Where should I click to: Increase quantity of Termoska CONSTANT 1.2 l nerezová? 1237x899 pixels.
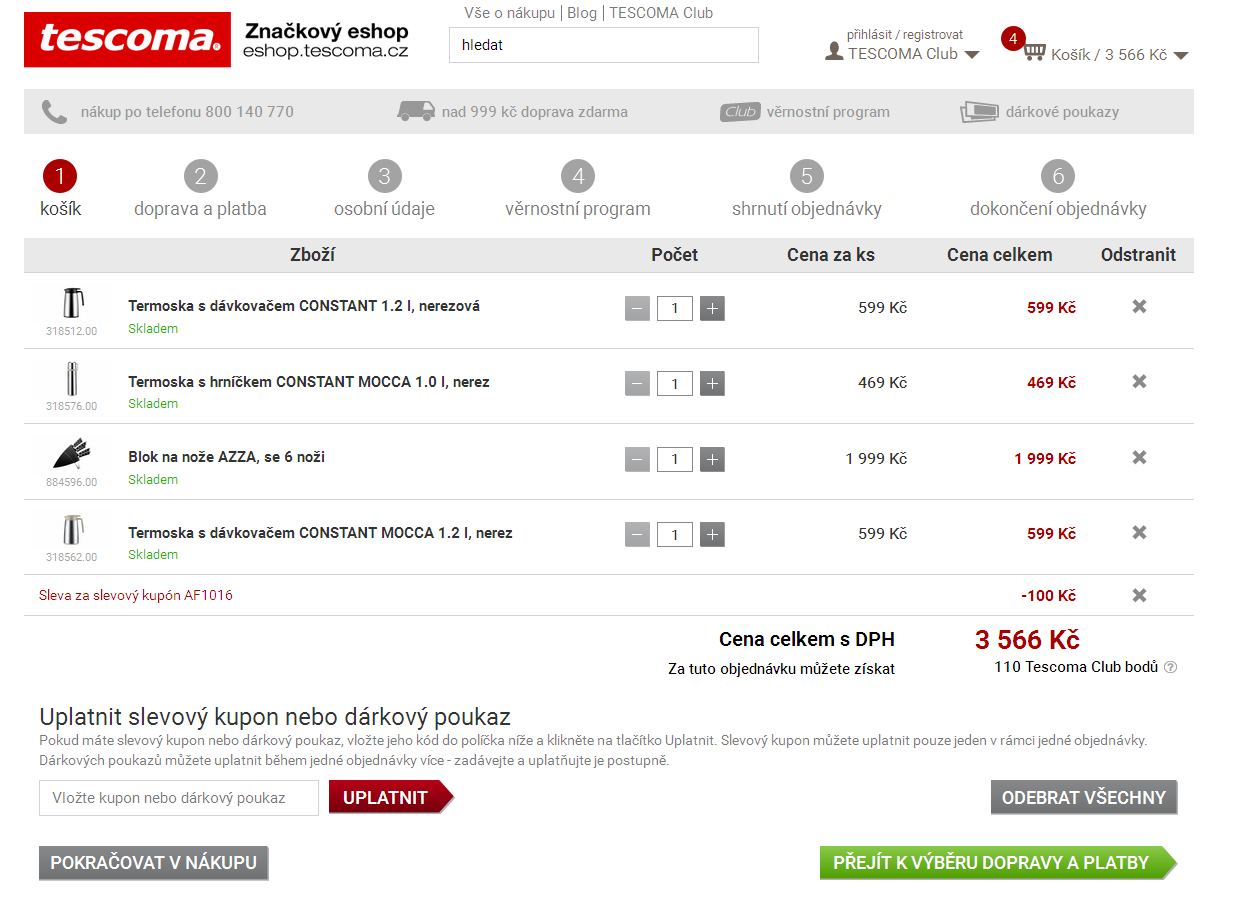click(x=712, y=308)
